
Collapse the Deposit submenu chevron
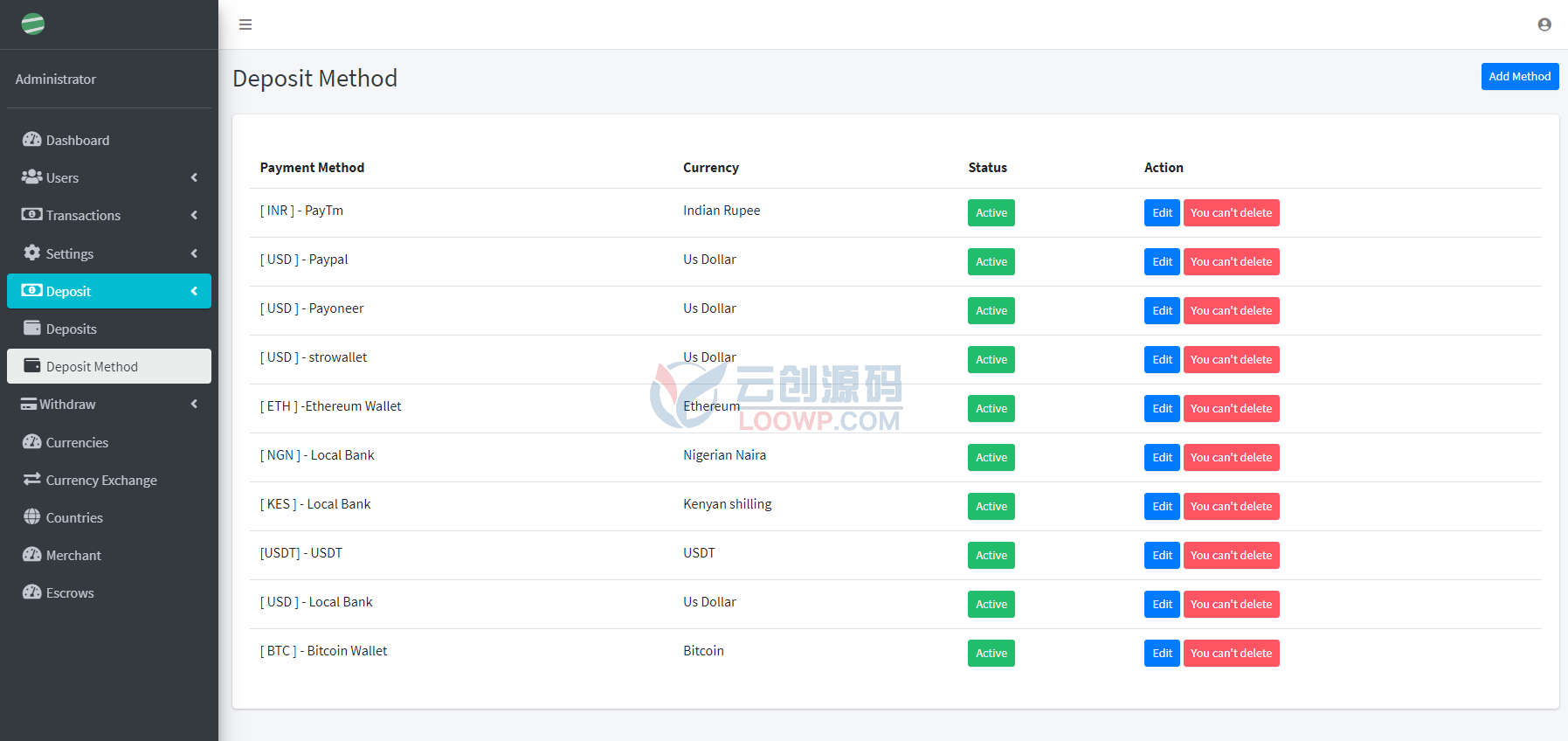[x=194, y=291]
